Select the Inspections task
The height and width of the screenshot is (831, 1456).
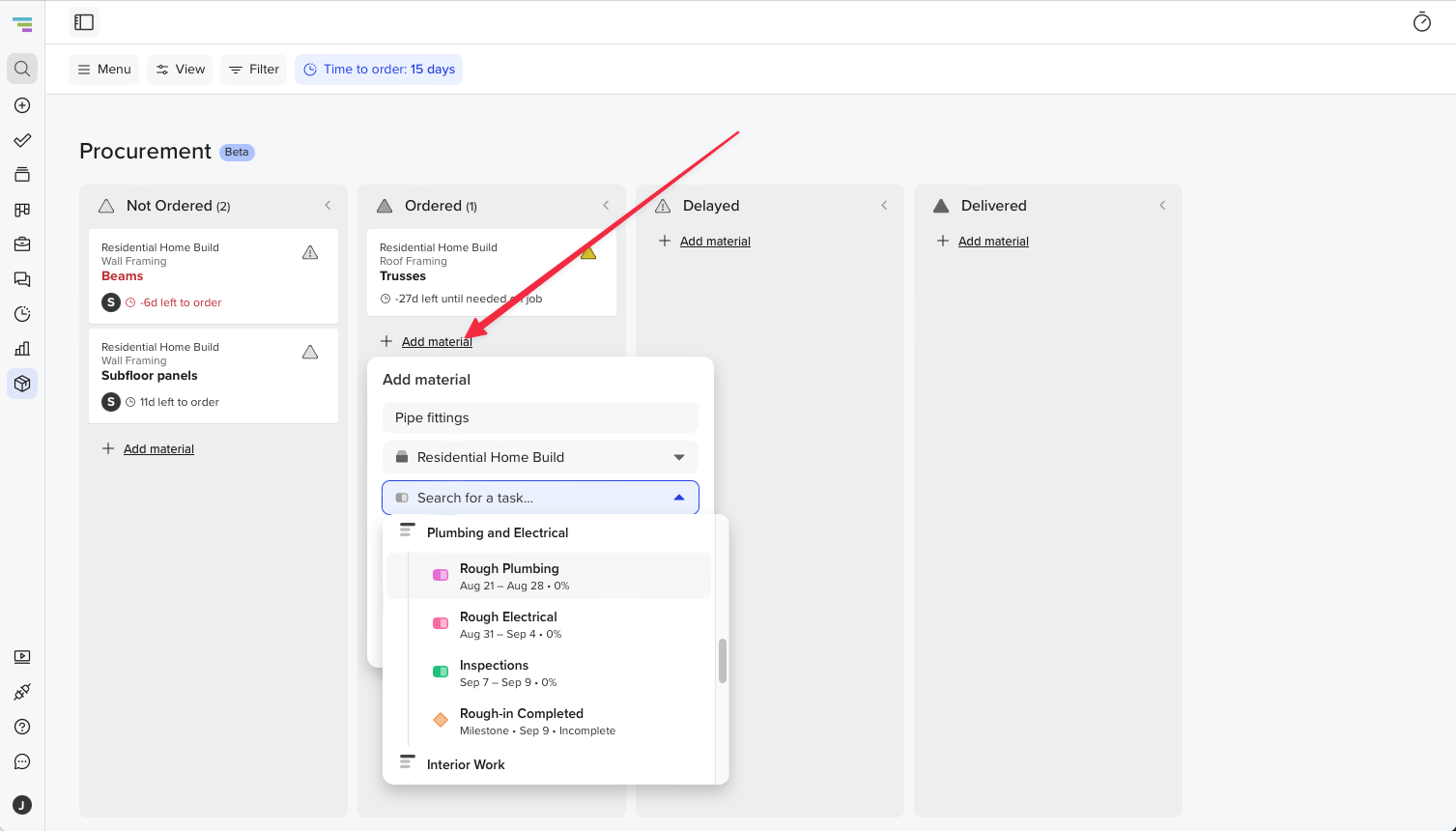(549, 673)
